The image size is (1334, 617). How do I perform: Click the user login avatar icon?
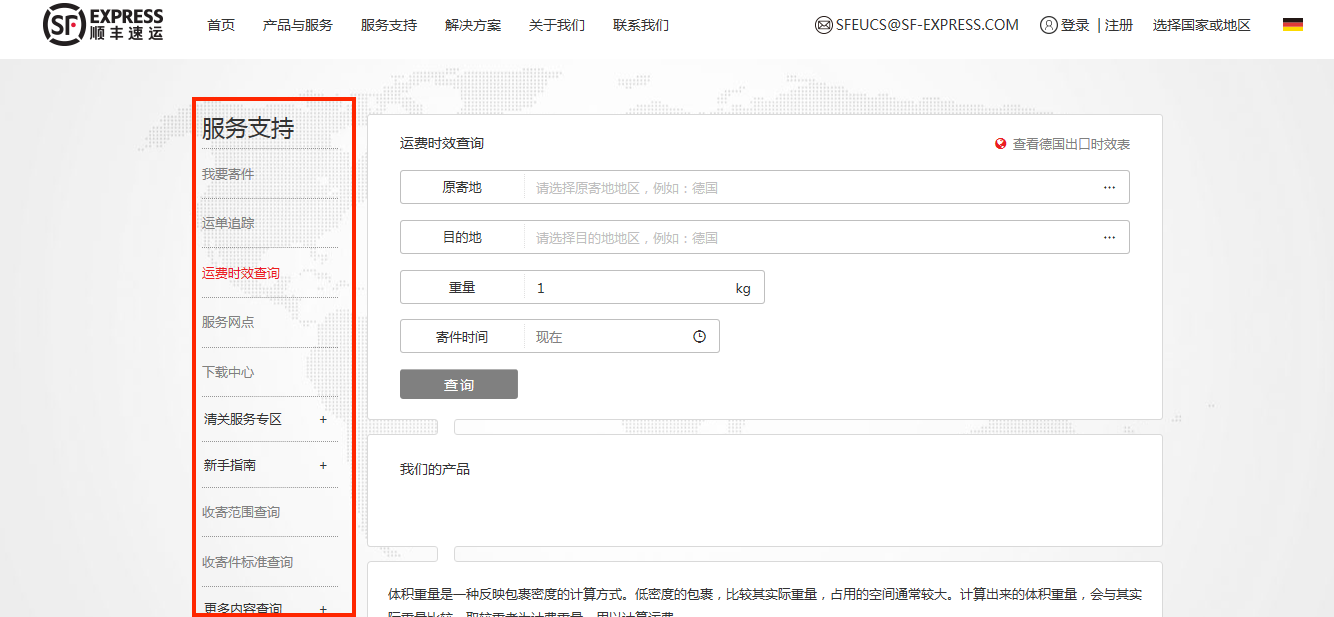pyautogui.click(x=1048, y=25)
